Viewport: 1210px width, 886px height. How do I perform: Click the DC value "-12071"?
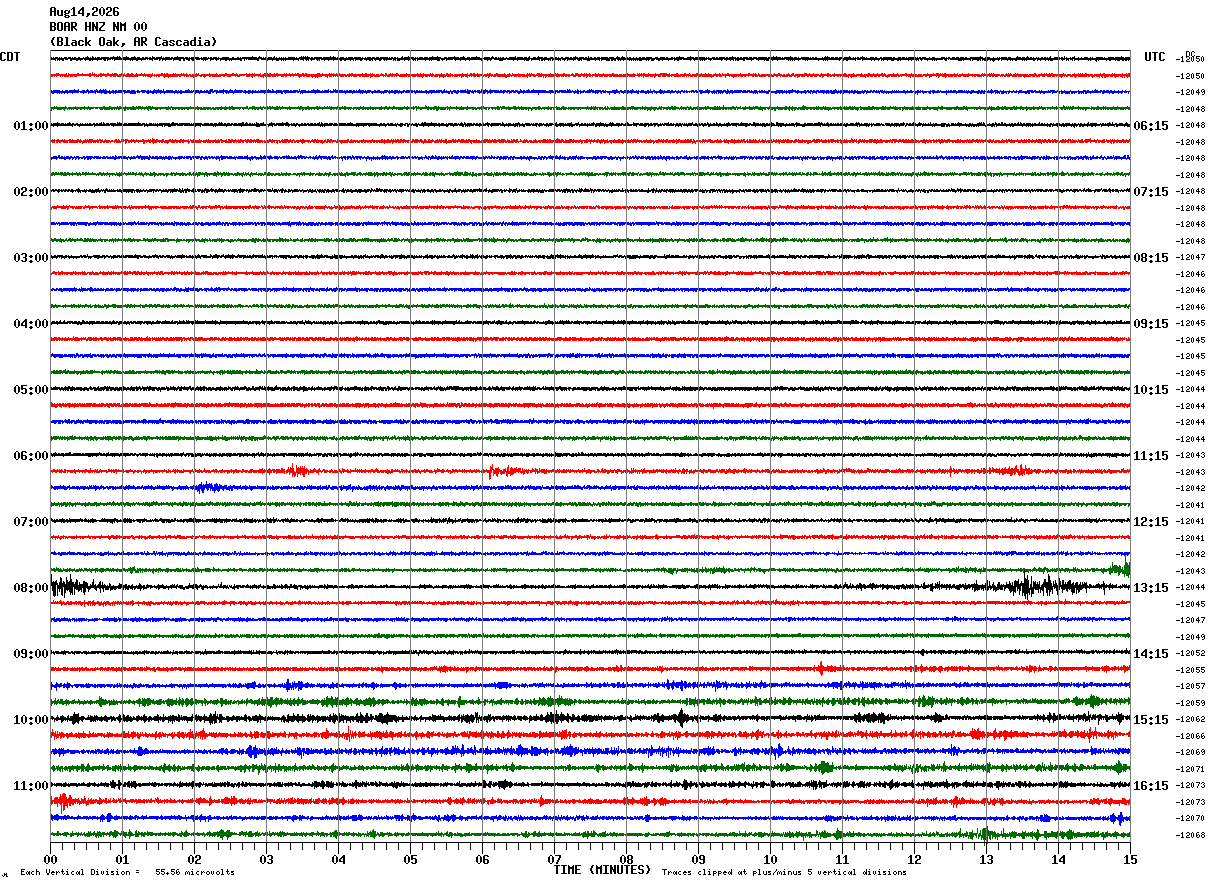pos(1191,769)
